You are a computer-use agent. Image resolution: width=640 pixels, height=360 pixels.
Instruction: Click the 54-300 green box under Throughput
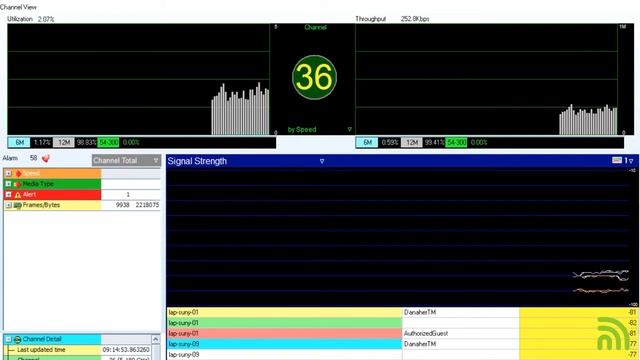pos(456,142)
